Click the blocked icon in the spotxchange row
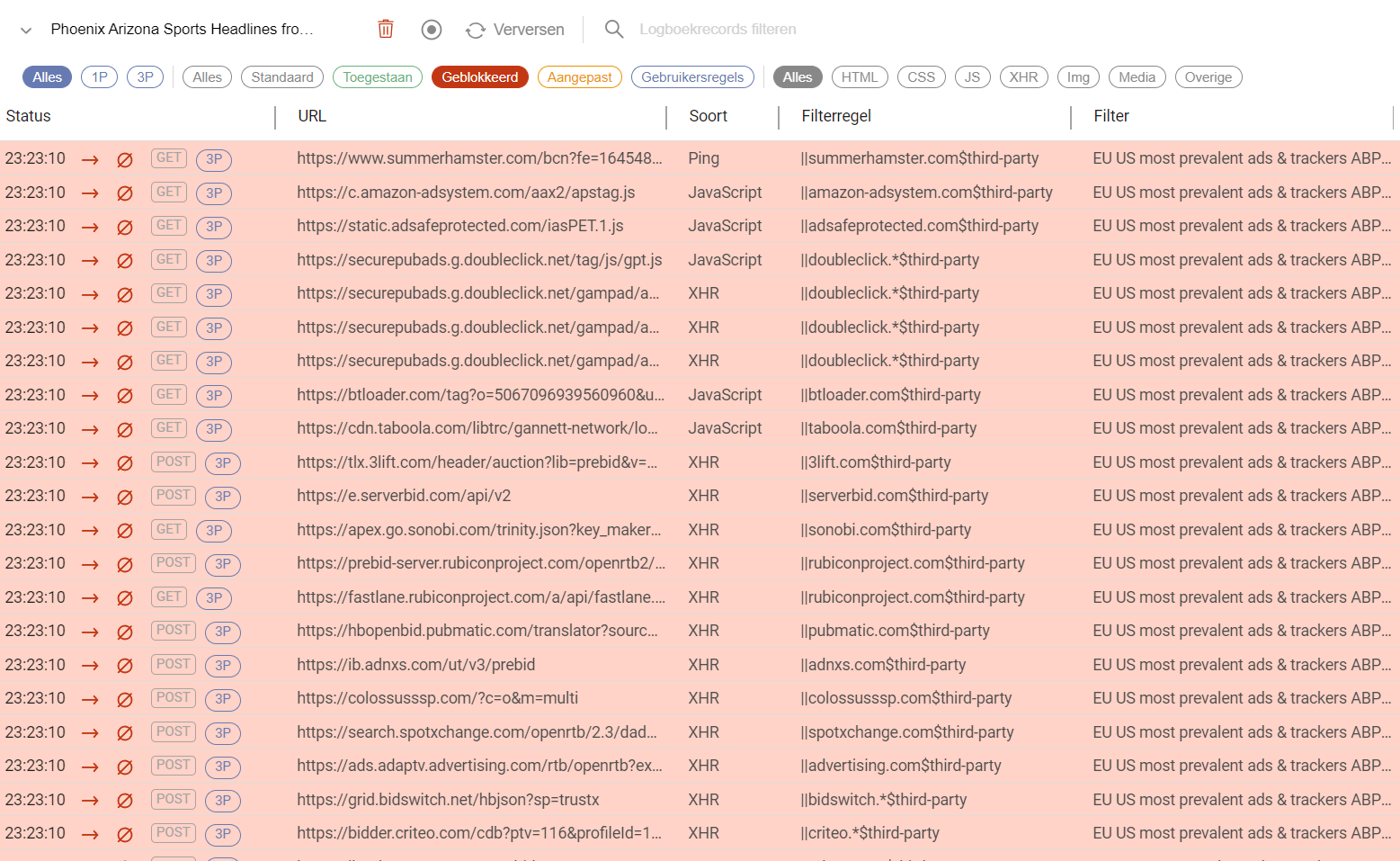Viewport: 1400px width, 861px height. (125, 733)
